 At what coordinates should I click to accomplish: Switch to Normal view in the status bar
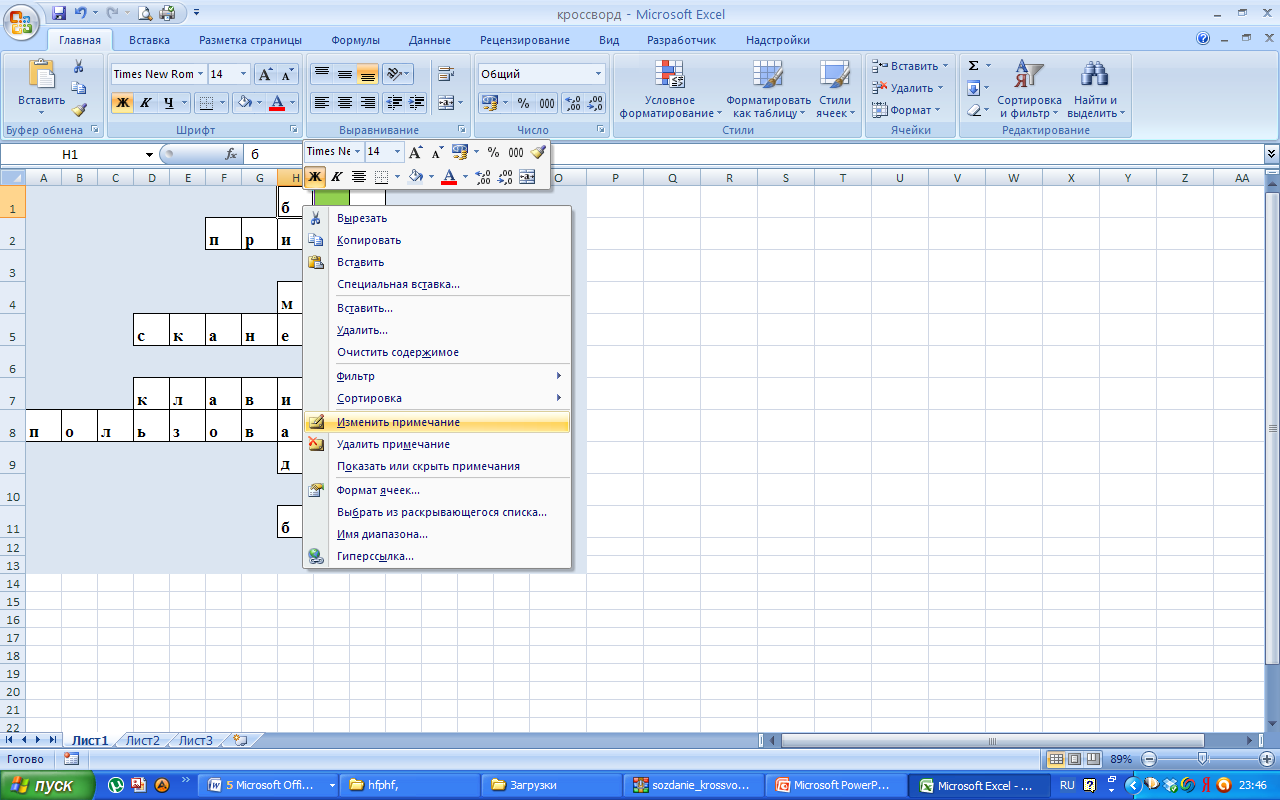coord(1056,759)
